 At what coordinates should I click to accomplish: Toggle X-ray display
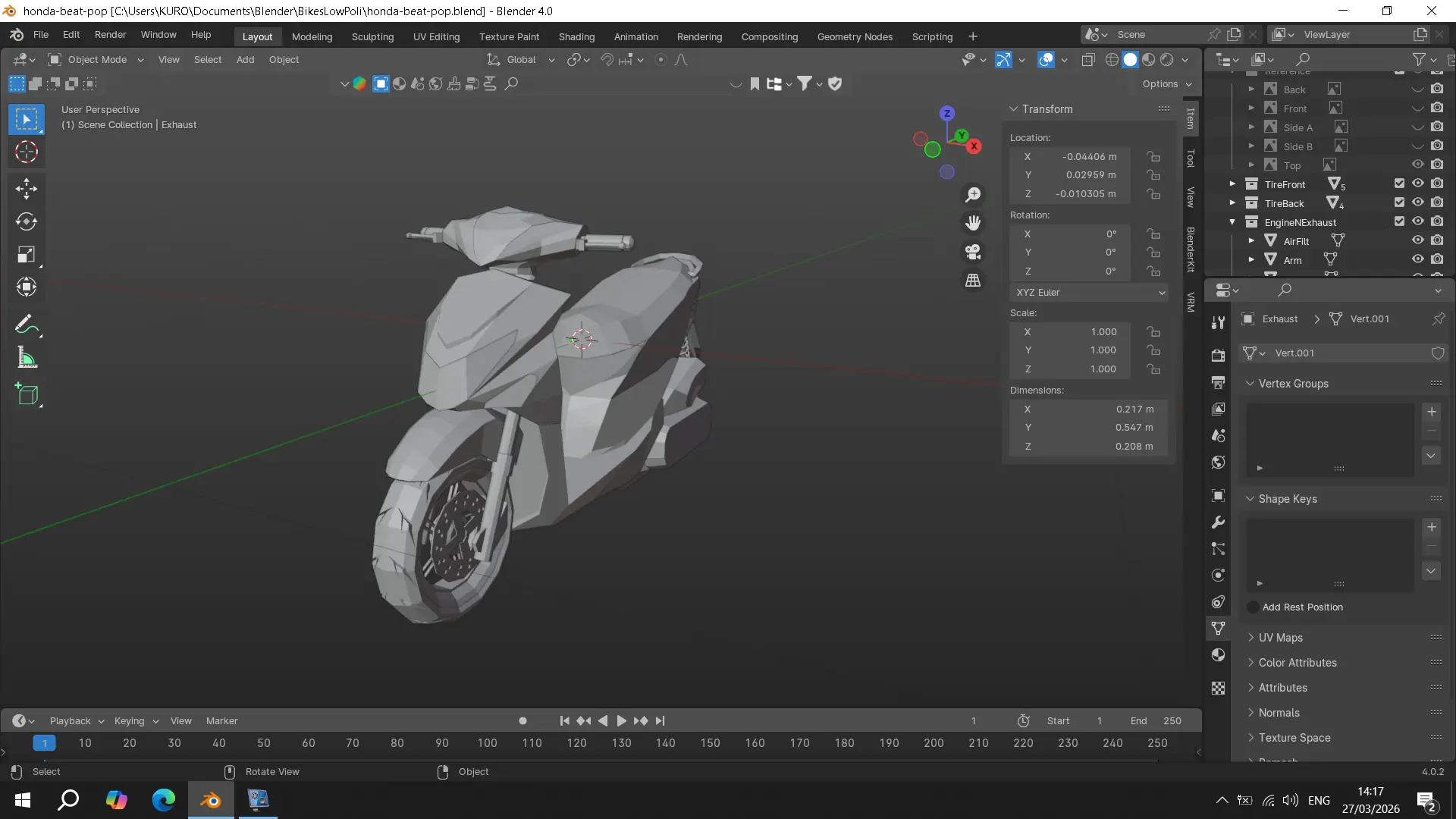(x=1088, y=60)
